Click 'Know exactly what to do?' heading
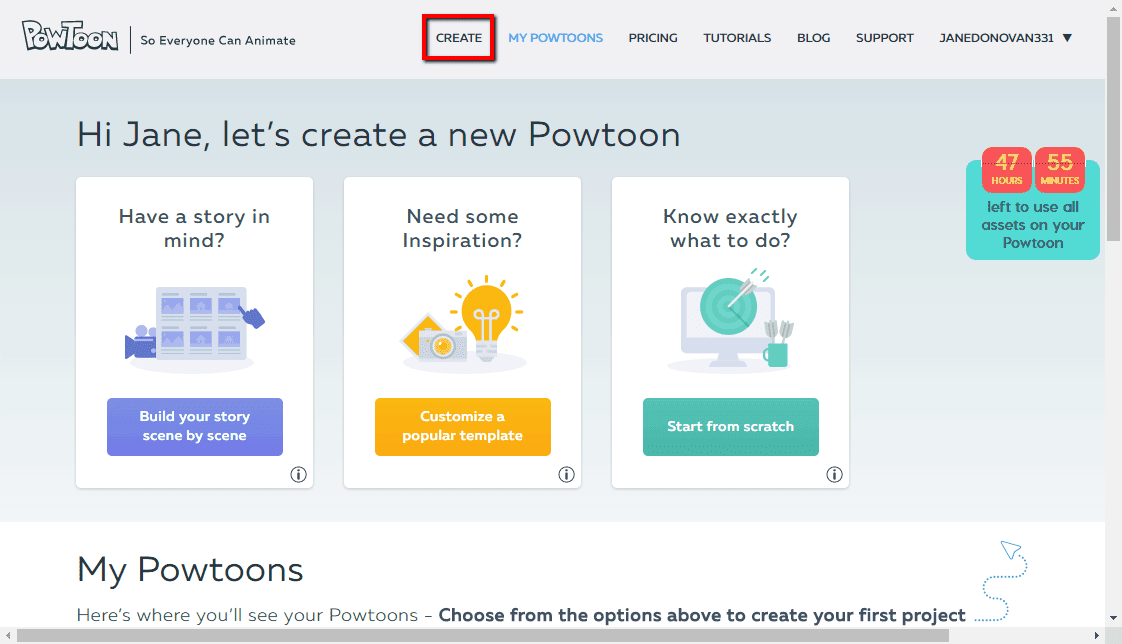 point(731,228)
